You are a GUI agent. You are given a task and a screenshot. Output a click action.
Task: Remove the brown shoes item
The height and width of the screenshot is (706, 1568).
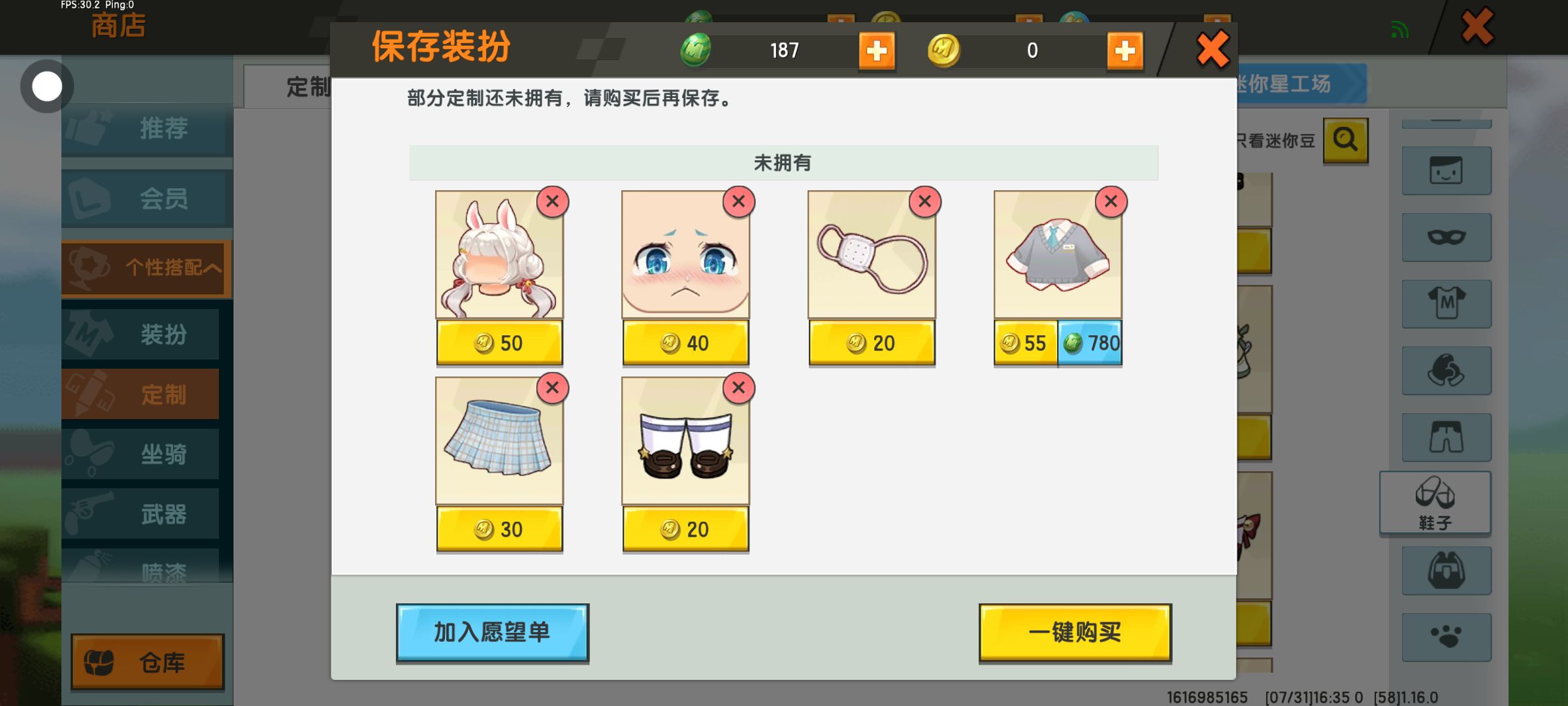click(x=738, y=388)
